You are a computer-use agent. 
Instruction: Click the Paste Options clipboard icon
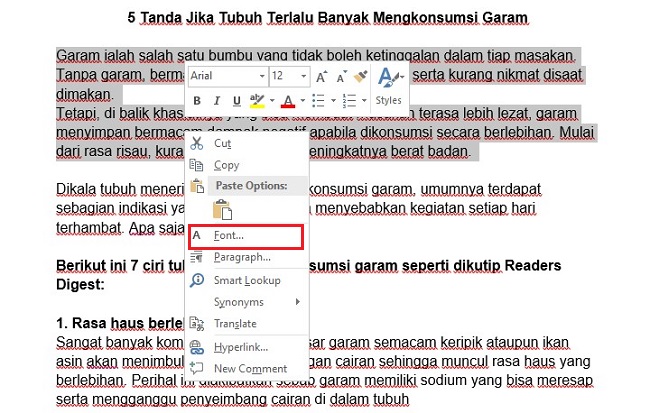click(x=221, y=209)
